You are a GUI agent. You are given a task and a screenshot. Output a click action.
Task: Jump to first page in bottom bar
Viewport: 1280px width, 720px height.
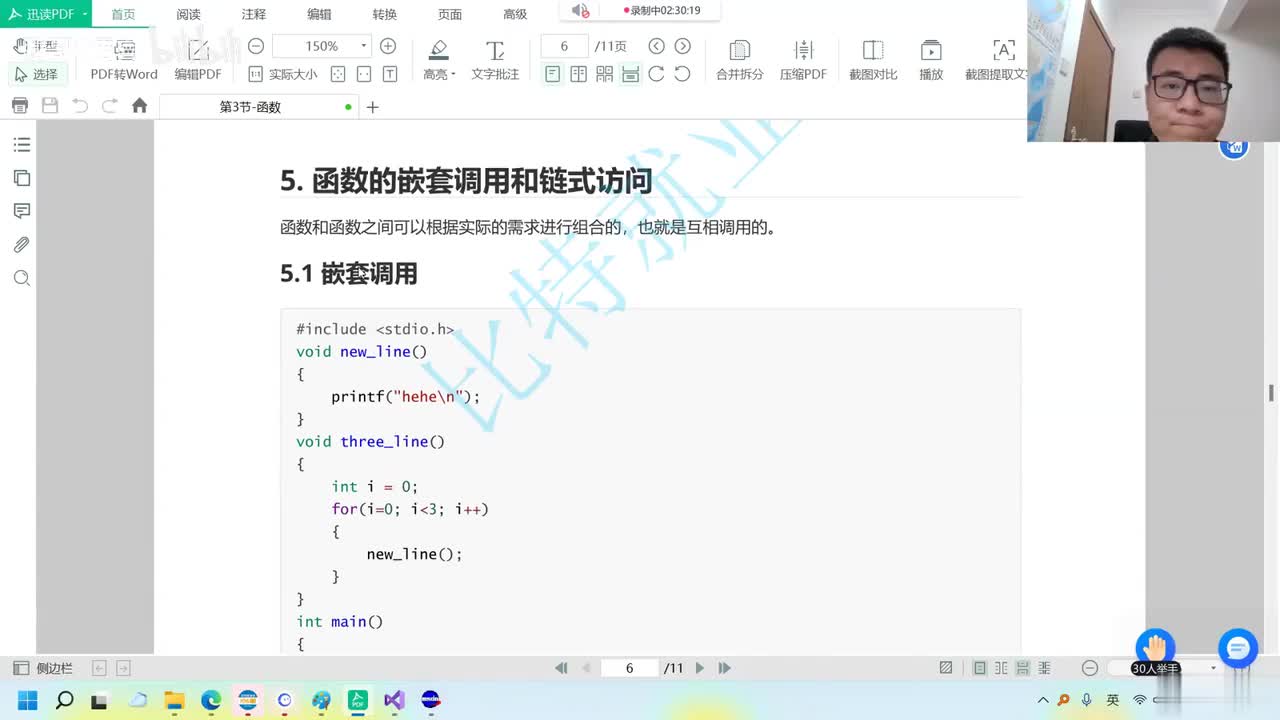pos(561,668)
